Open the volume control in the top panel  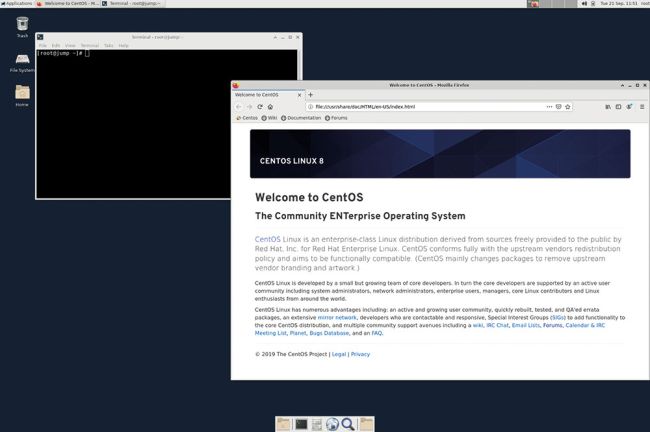click(584, 3)
